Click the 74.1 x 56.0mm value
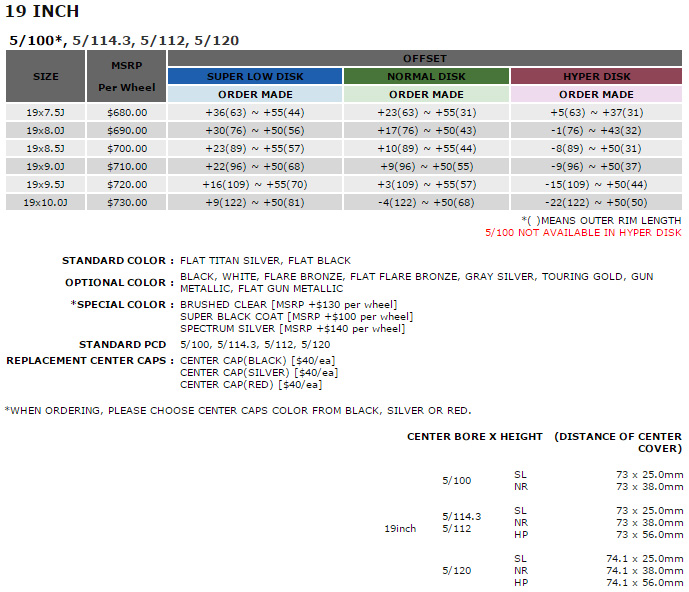689x592 pixels. [x=644, y=582]
